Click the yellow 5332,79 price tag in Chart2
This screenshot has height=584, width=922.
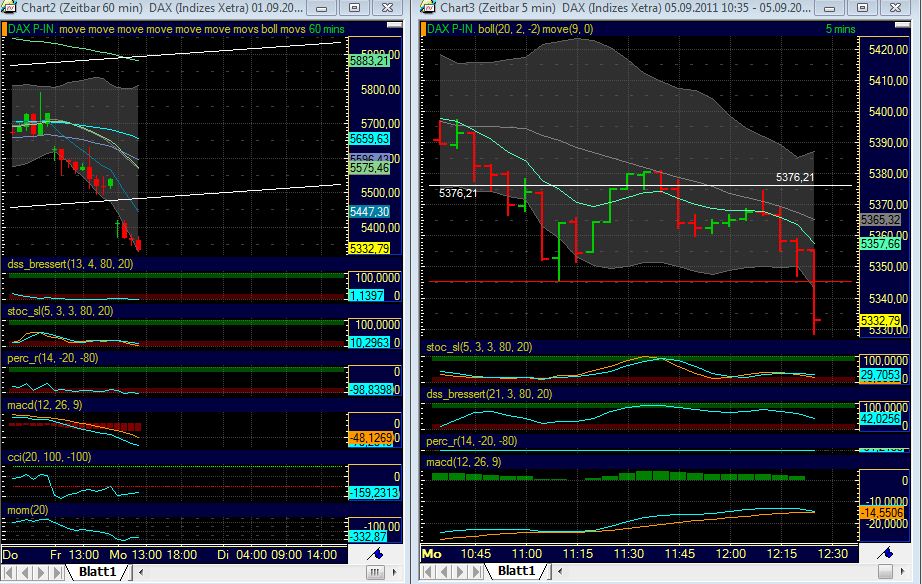[369, 249]
